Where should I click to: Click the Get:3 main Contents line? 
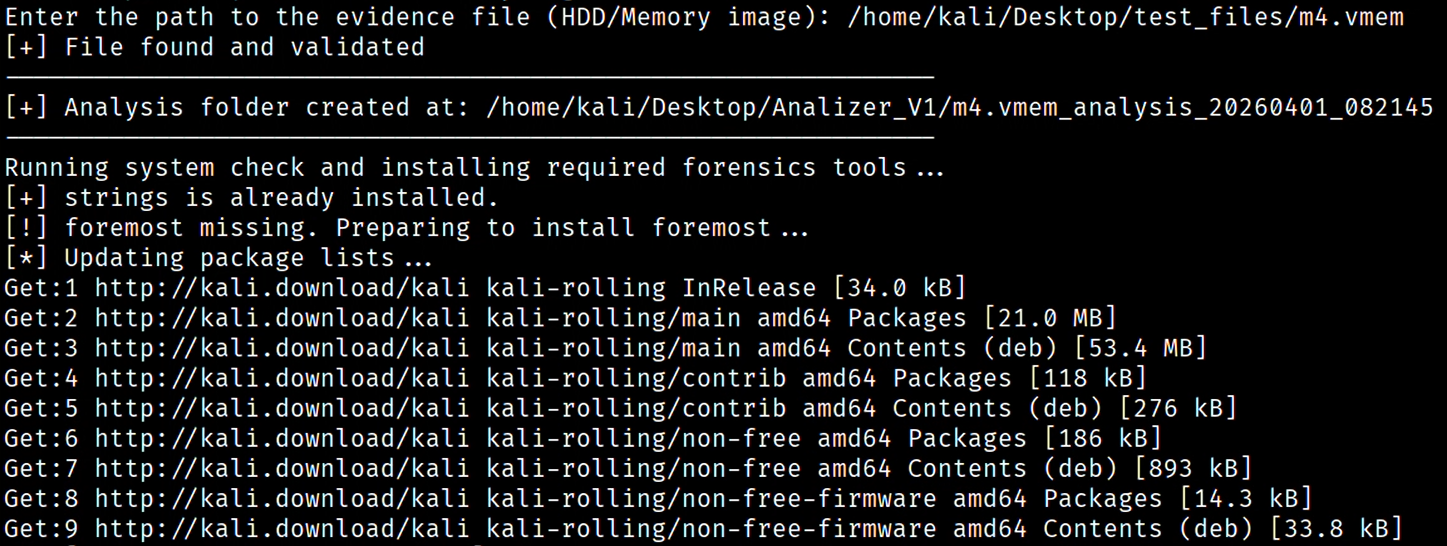coord(605,348)
